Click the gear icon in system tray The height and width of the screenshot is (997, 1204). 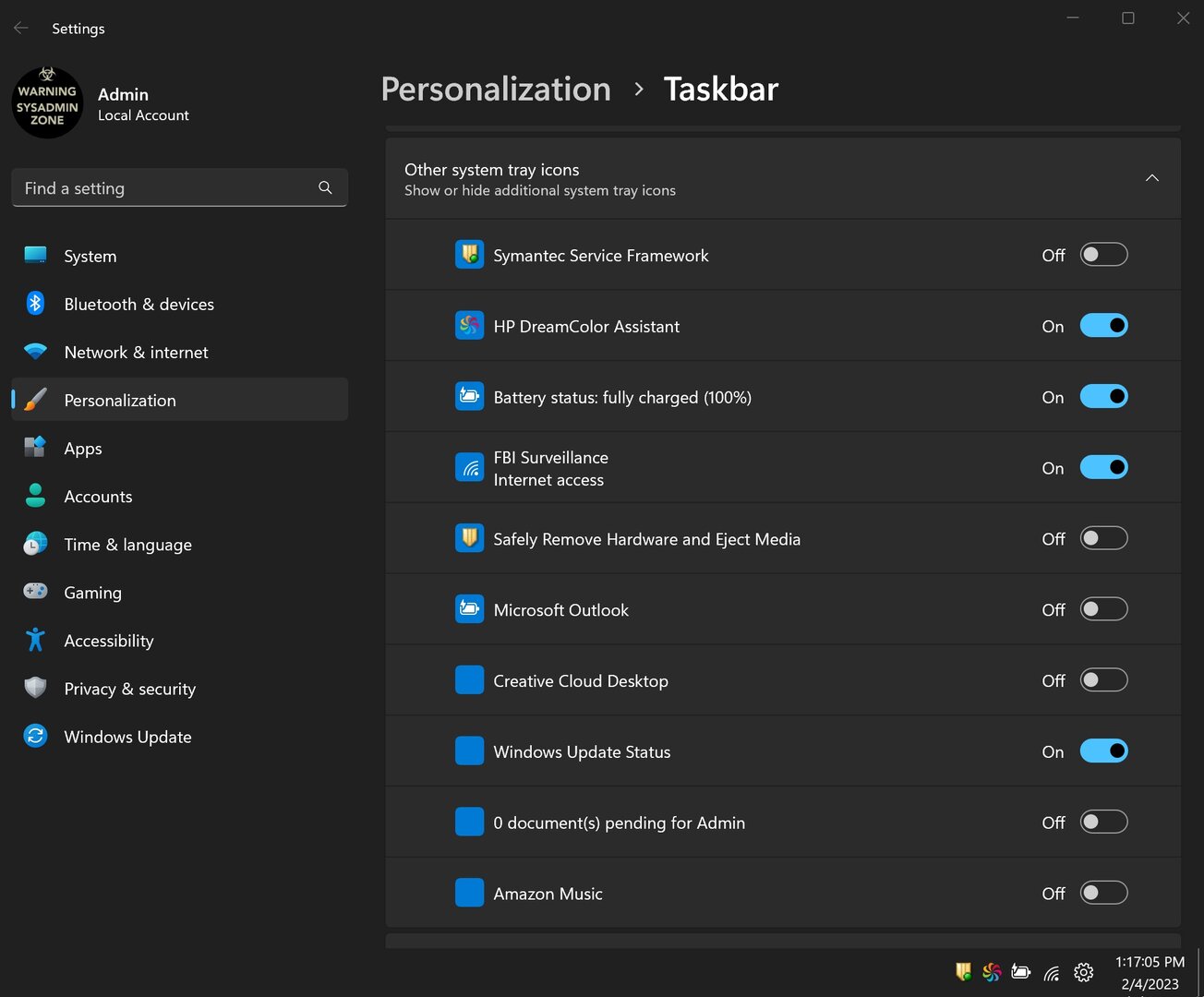tap(1084, 972)
